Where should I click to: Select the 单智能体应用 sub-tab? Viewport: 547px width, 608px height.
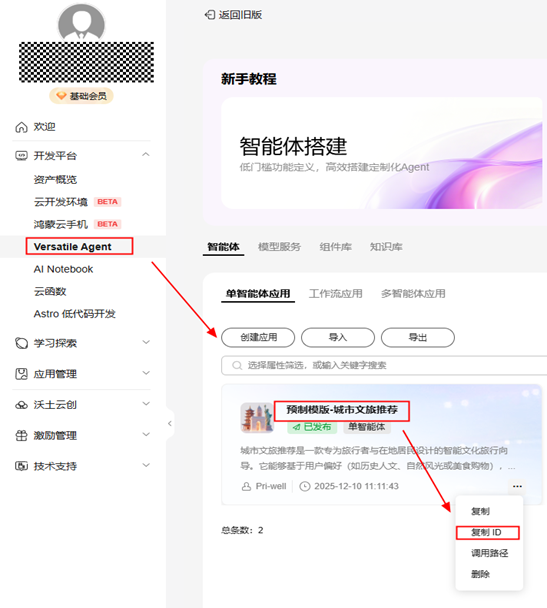pos(258,294)
